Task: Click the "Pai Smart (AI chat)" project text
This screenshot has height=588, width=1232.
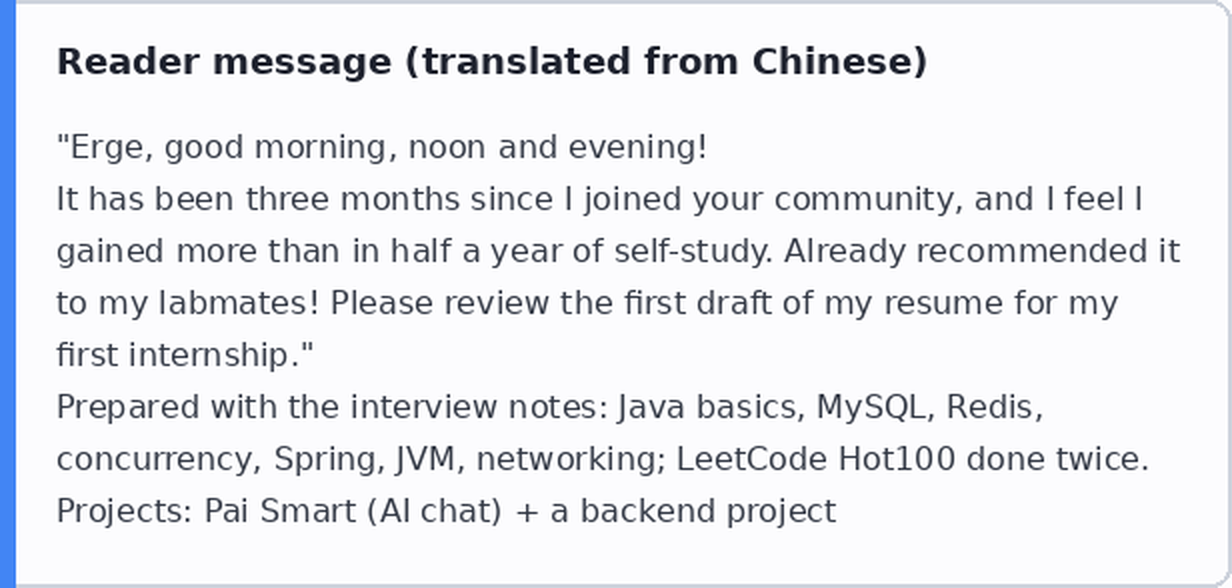Action: 353,512
